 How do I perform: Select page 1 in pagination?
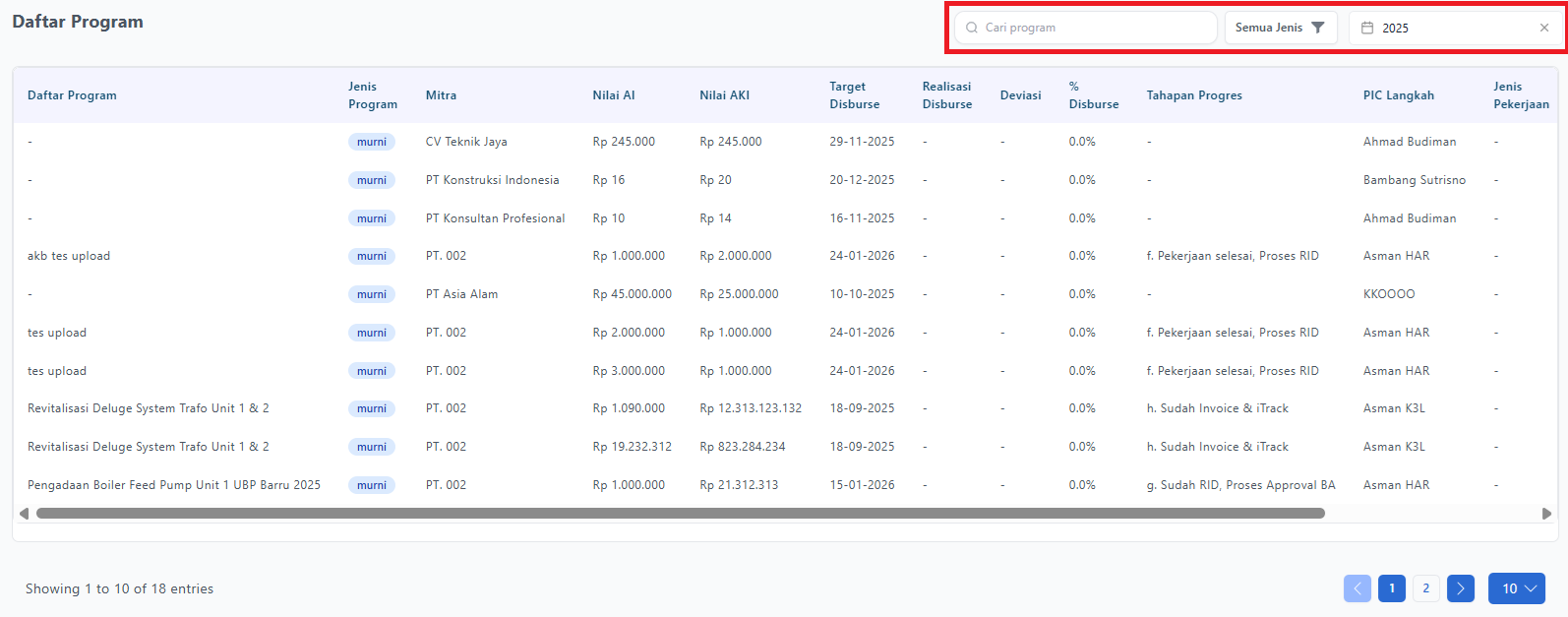(1391, 588)
